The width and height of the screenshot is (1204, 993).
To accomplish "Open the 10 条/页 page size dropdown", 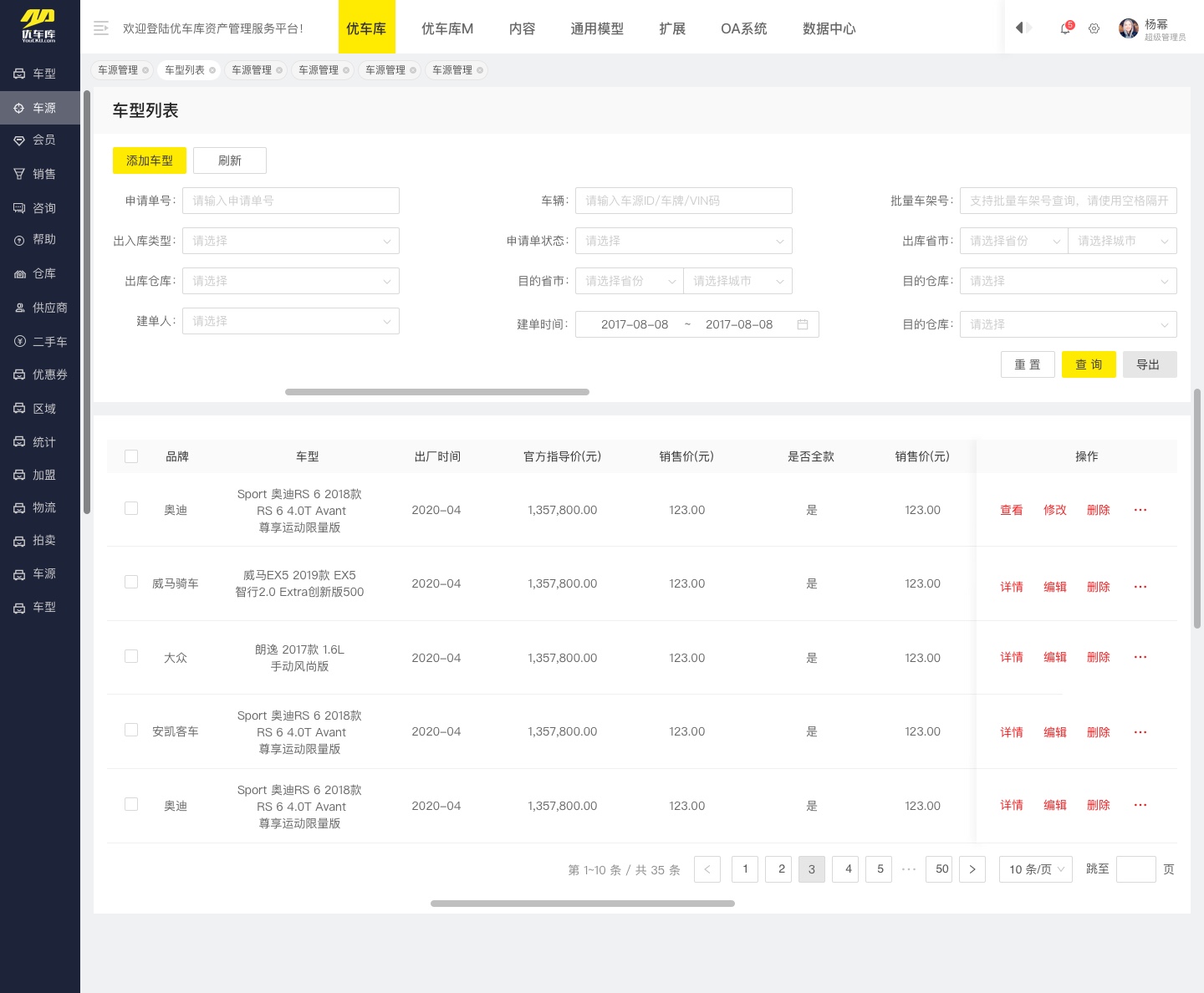I will tap(1035, 869).
